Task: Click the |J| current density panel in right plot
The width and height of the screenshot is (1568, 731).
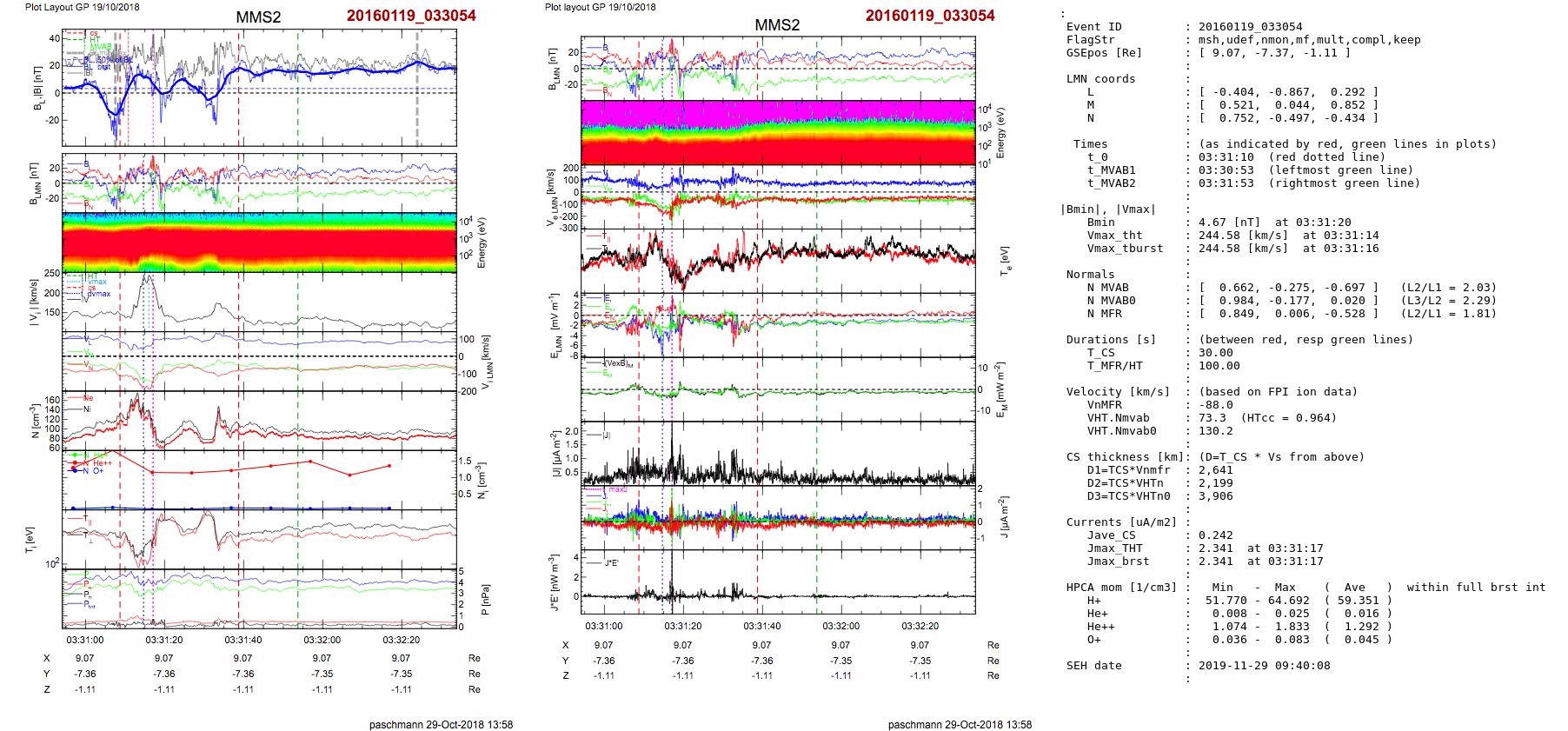Action: 778,454
